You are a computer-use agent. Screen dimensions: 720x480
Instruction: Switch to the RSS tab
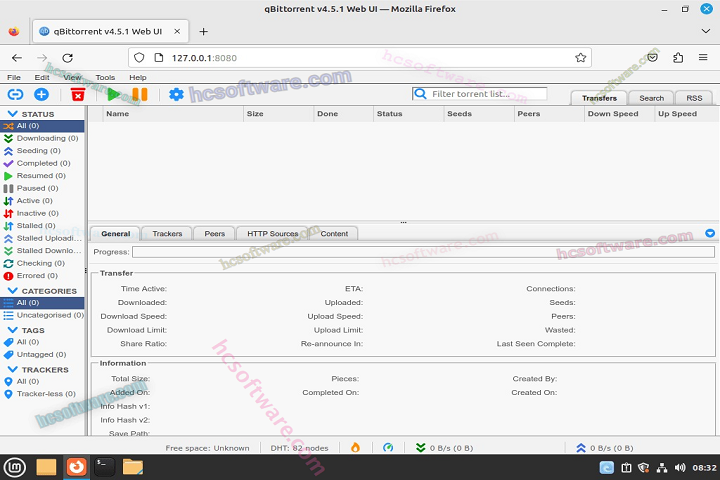[694, 98]
